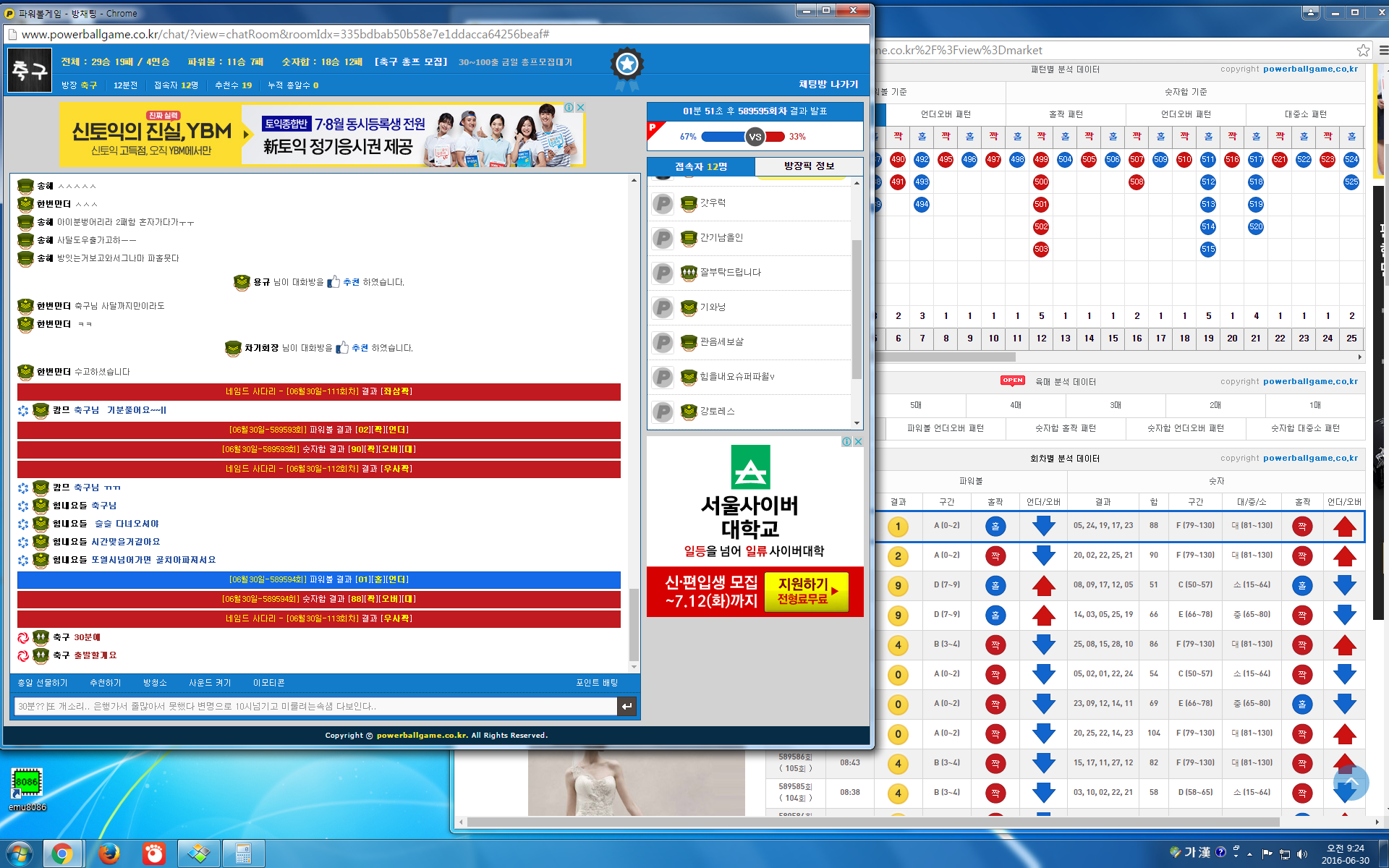Select the 1매 tab in background window
Screen dimensions: 1389x868
tap(1315, 405)
